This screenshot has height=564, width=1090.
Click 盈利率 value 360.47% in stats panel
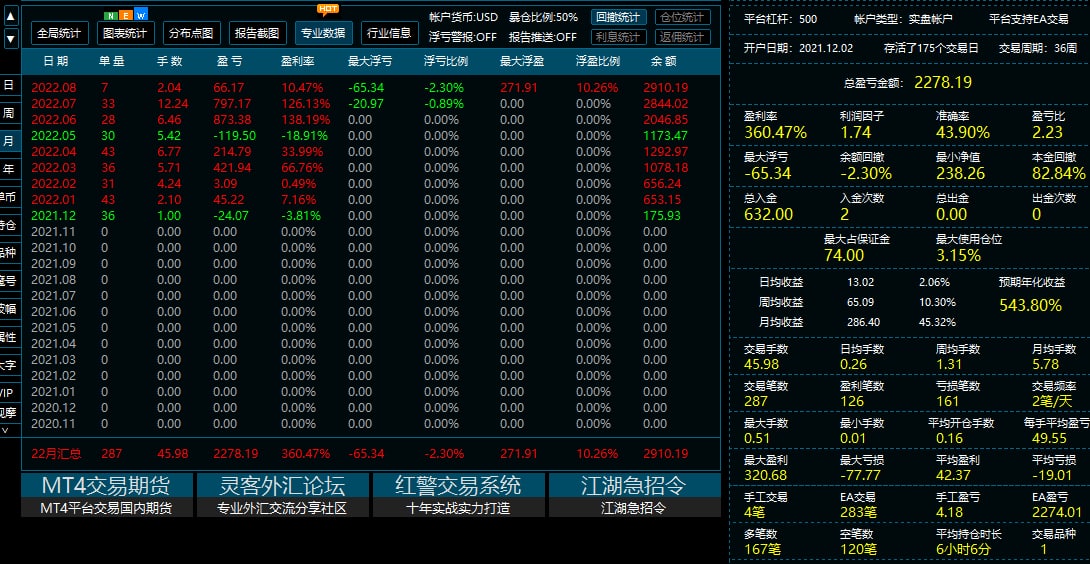(776, 132)
